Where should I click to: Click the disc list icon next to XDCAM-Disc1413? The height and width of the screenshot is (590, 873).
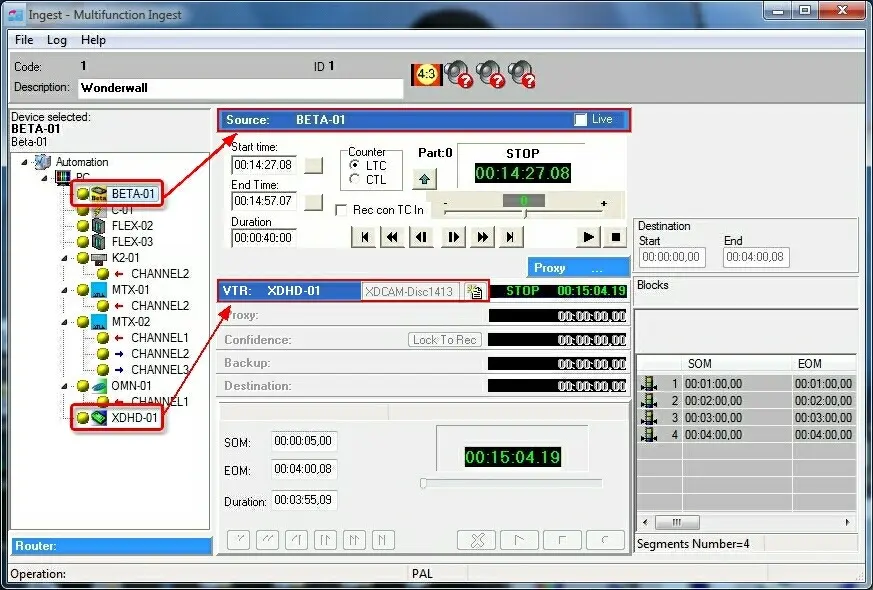tap(474, 291)
